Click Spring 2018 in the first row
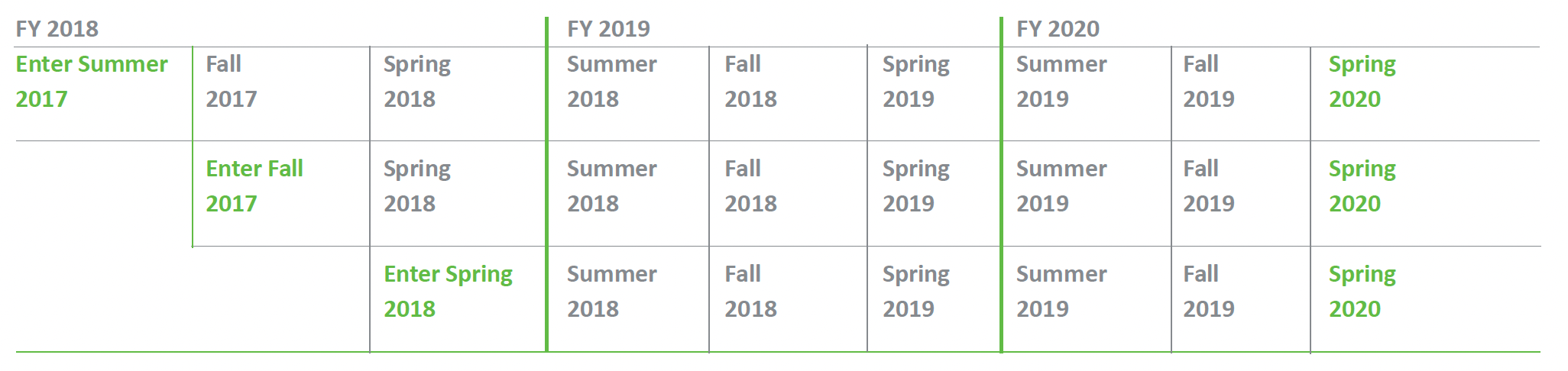The width and height of the screenshot is (1568, 371). [x=417, y=81]
